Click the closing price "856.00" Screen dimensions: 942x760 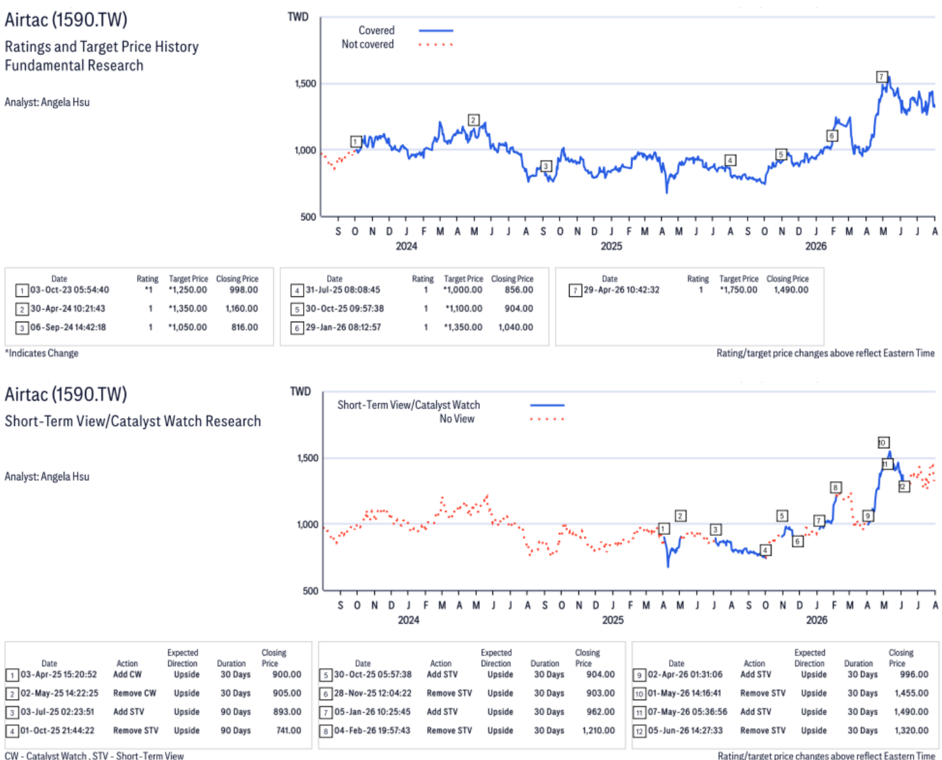click(519, 290)
